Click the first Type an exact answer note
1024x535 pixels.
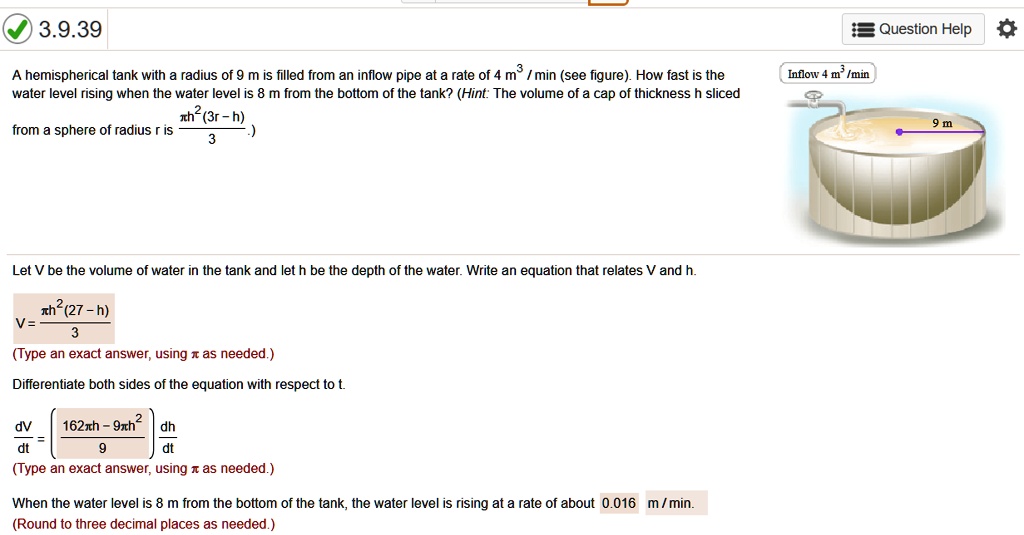pyautogui.click(x=143, y=354)
